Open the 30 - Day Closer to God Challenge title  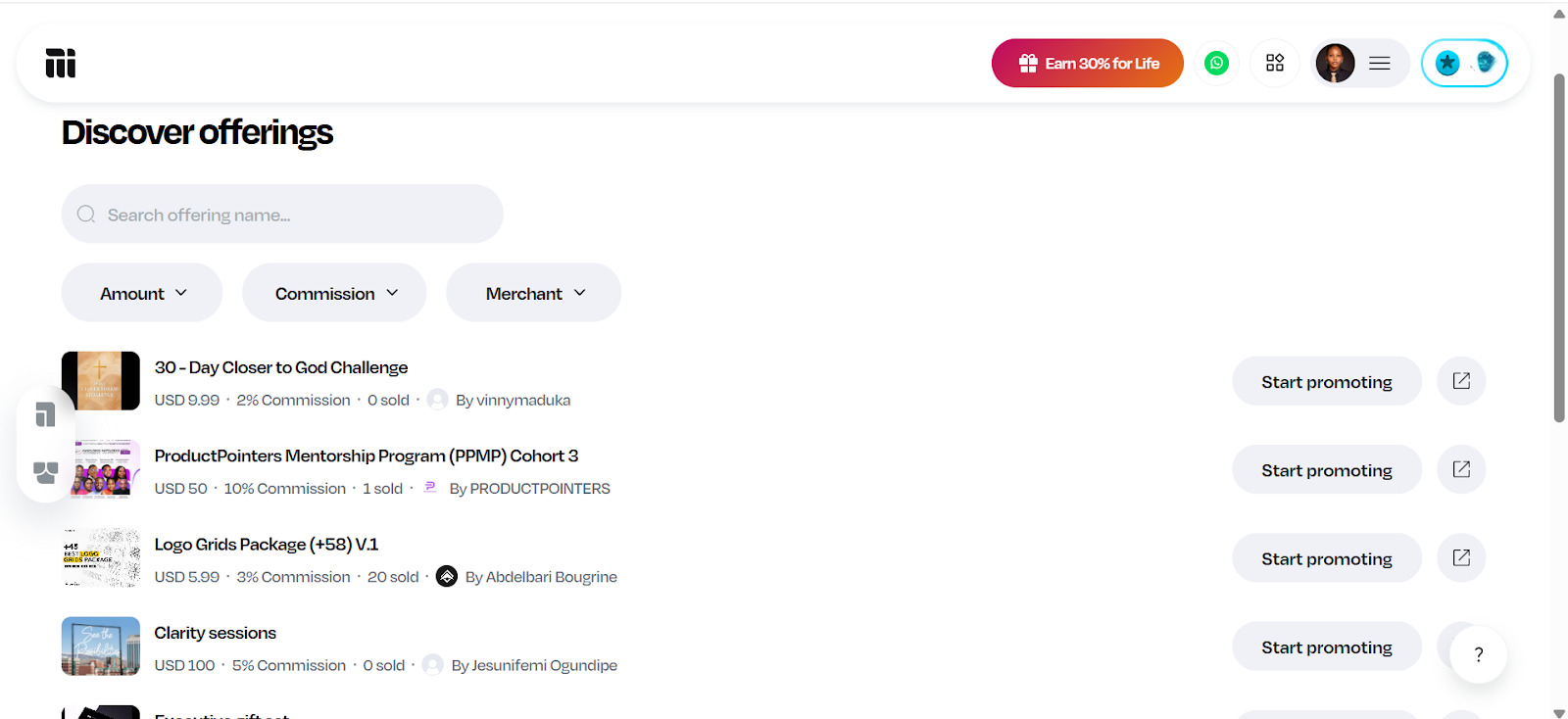(281, 367)
